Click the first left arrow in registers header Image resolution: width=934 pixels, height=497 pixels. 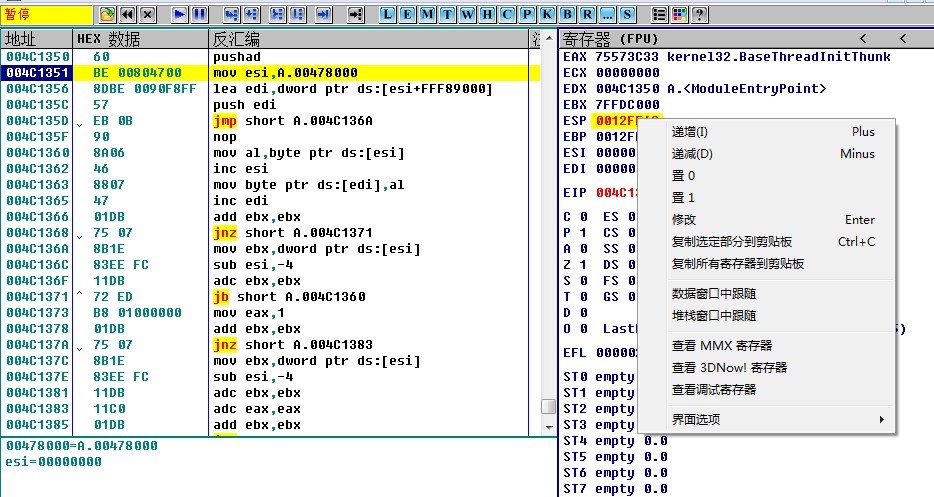coord(863,39)
